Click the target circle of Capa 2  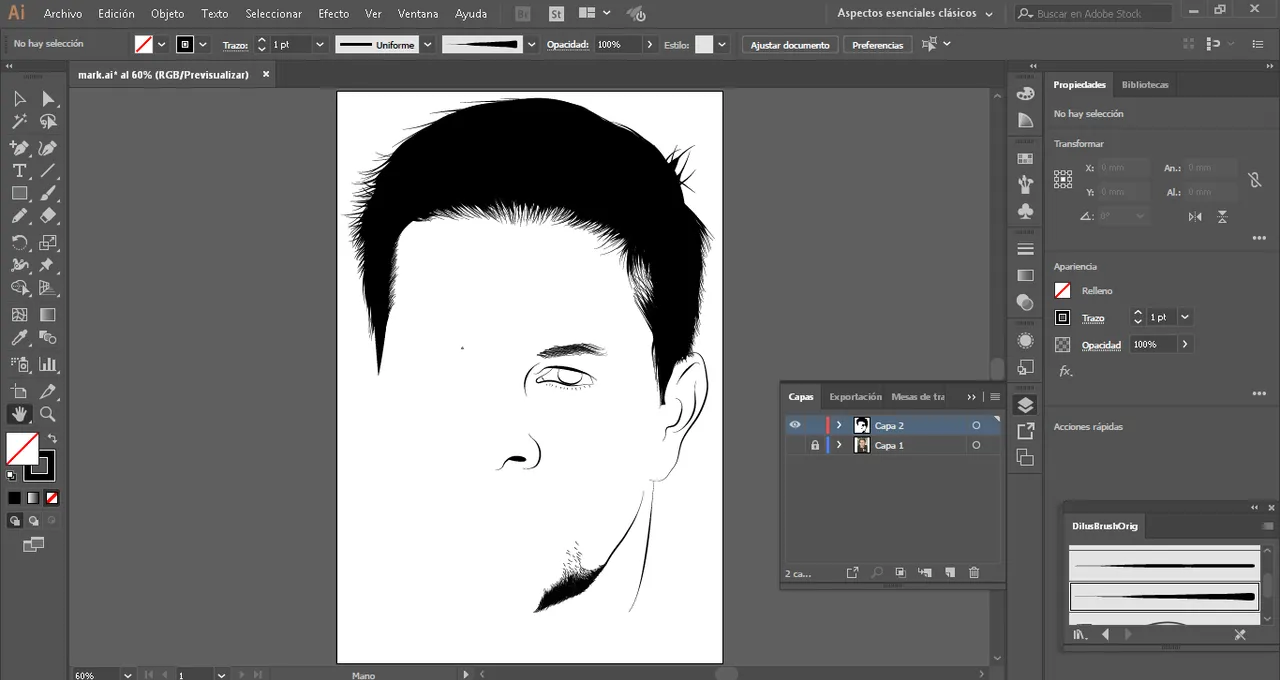pyautogui.click(x=976, y=426)
